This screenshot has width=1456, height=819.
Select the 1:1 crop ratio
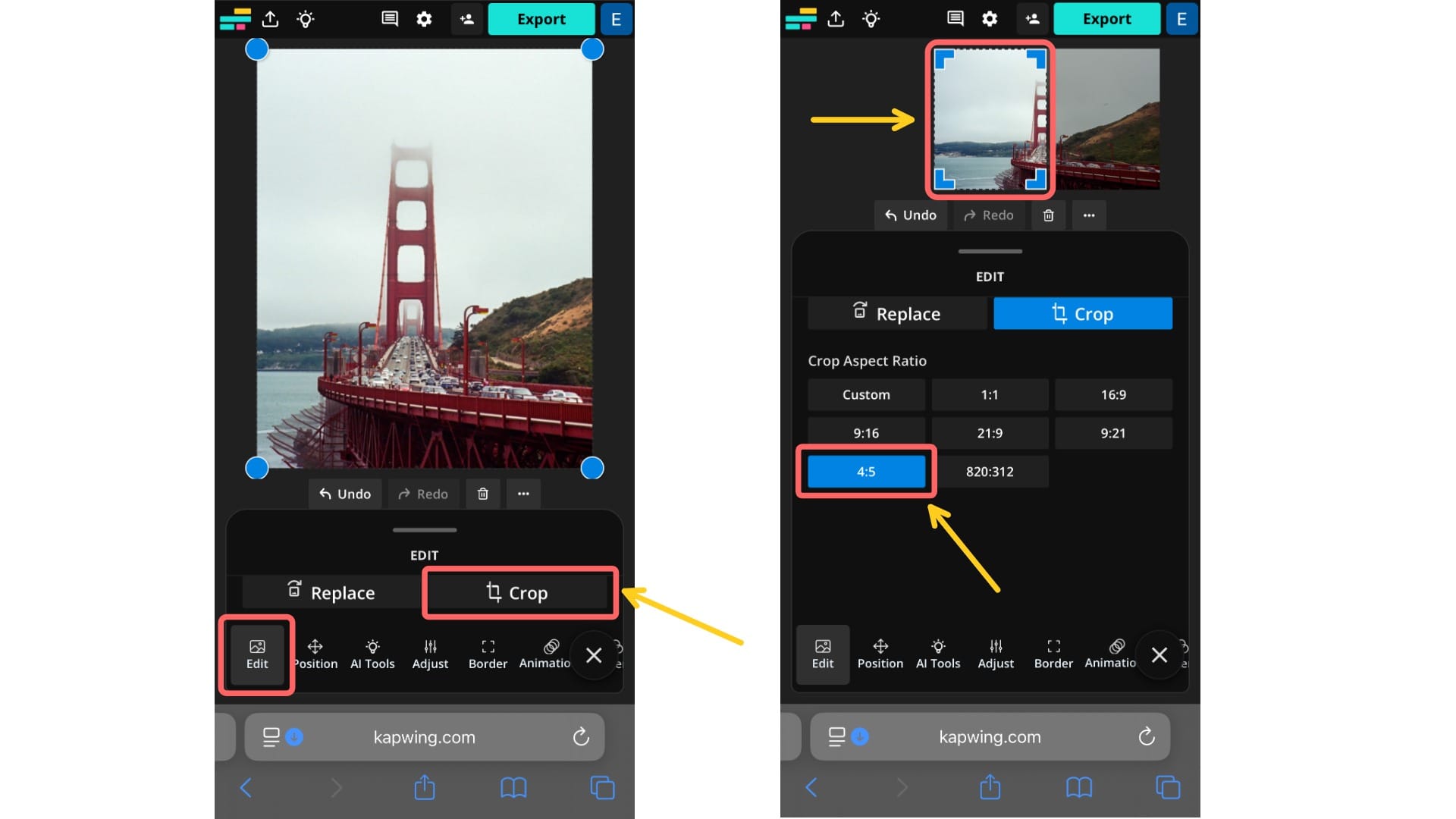point(990,394)
